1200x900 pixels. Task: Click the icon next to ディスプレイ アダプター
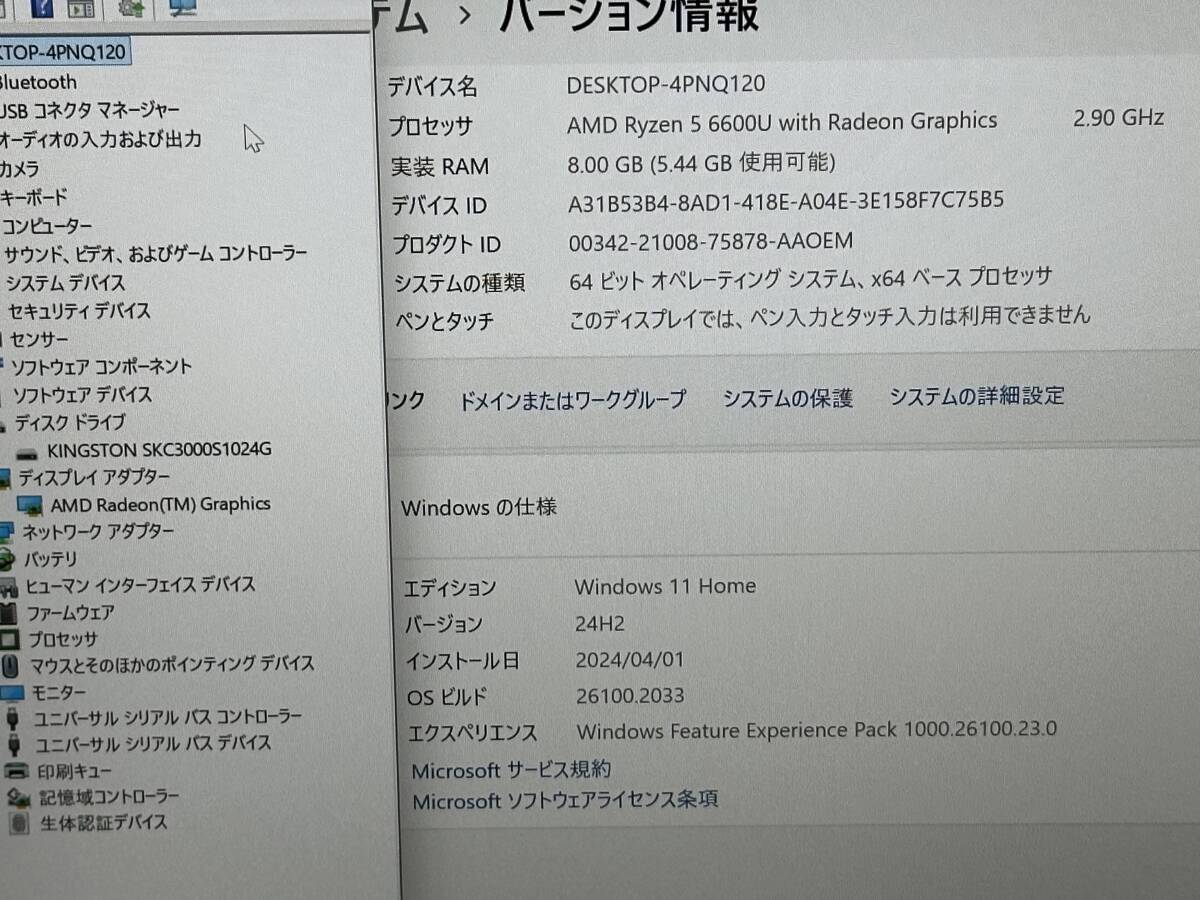5,478
